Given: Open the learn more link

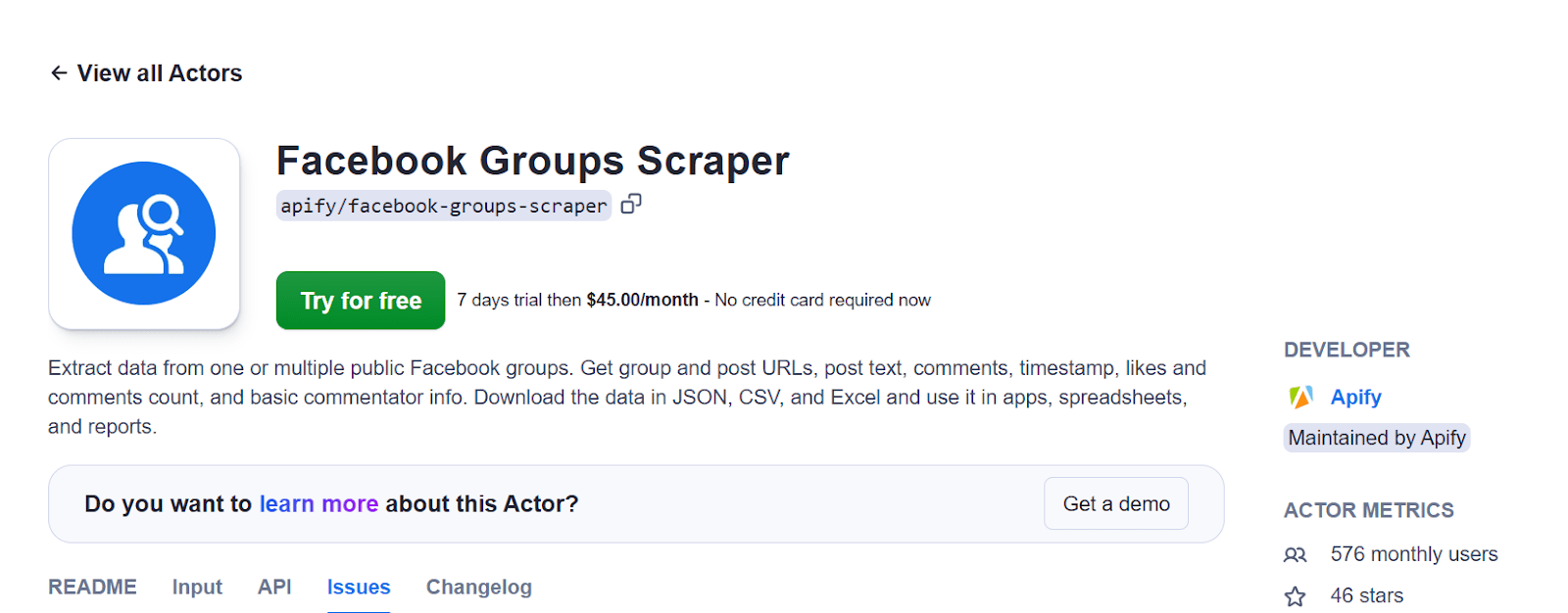Looking at the screenshot, I should (x=318, y=503).
